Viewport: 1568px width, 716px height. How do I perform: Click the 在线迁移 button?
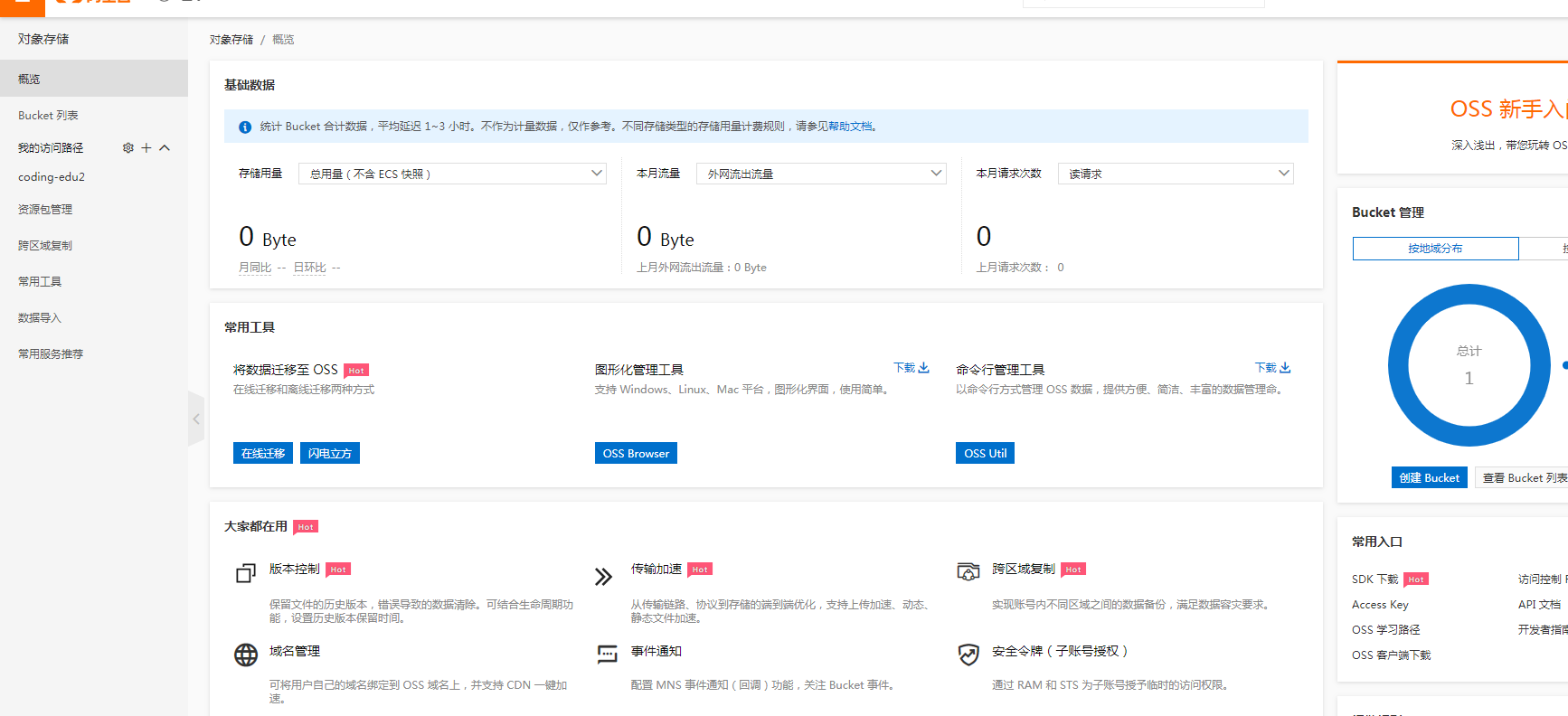click(x=263, y=453)
